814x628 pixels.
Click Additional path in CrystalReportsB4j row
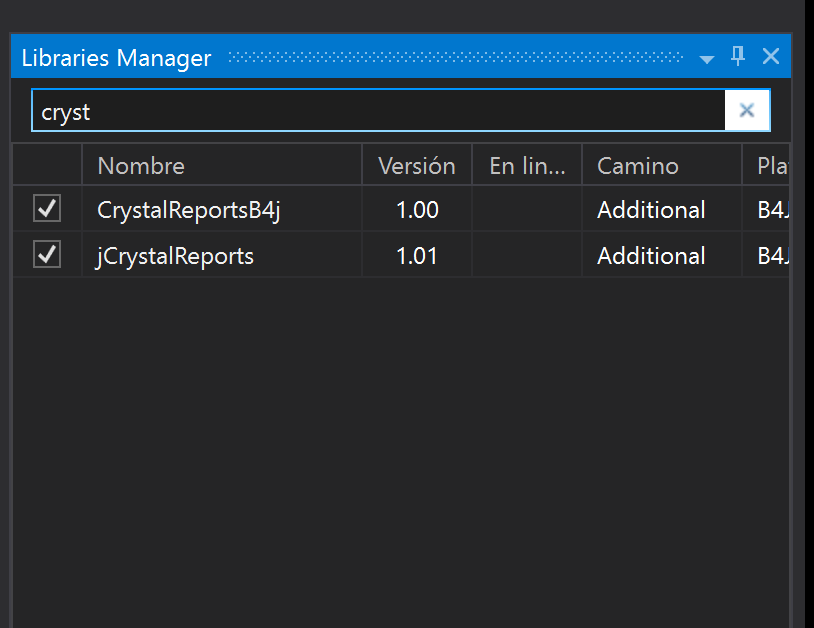651,210
